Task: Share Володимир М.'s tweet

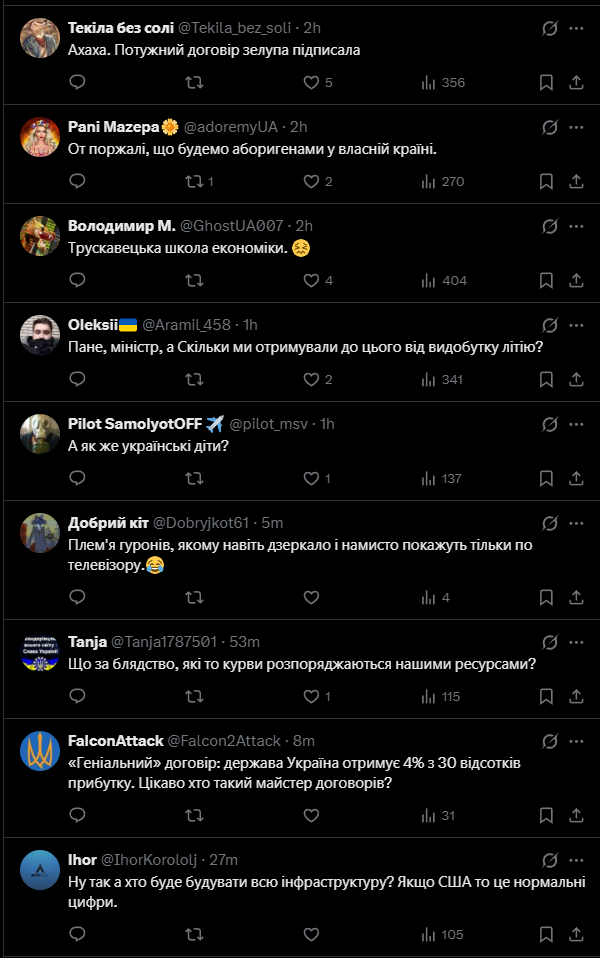Action: (575, 280)
